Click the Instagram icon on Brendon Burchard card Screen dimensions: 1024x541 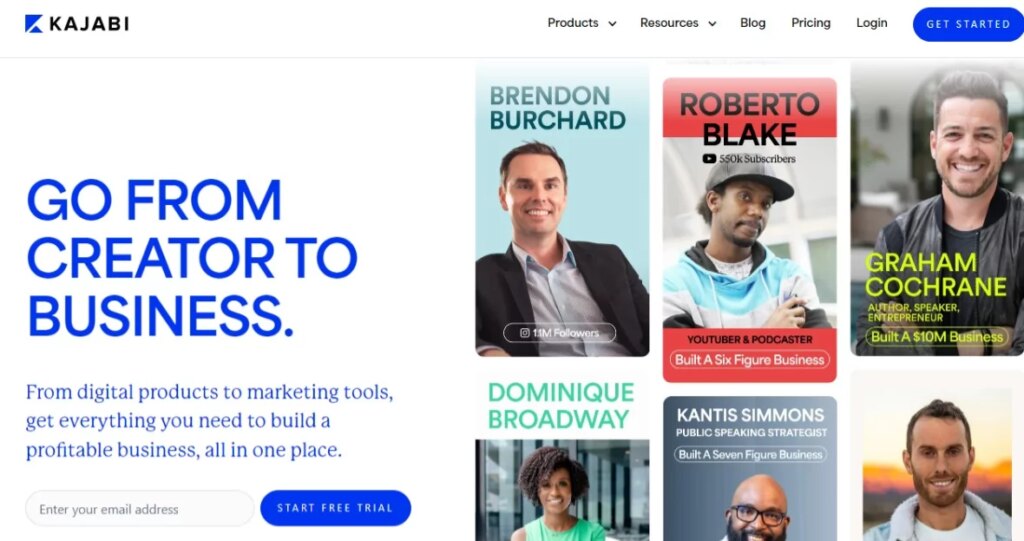point(524,333)
